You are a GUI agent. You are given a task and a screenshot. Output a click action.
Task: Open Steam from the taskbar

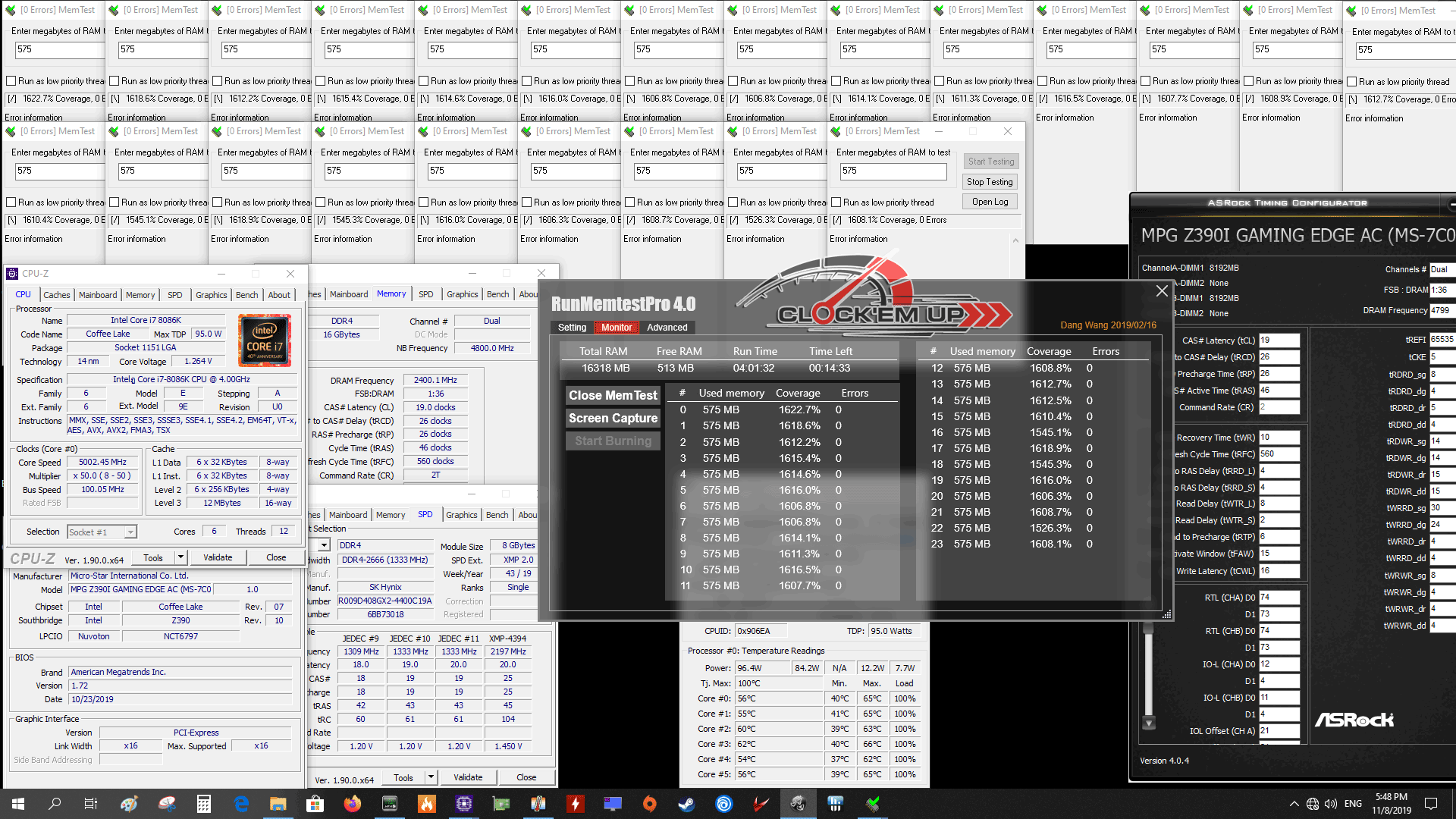coord(686,804)
